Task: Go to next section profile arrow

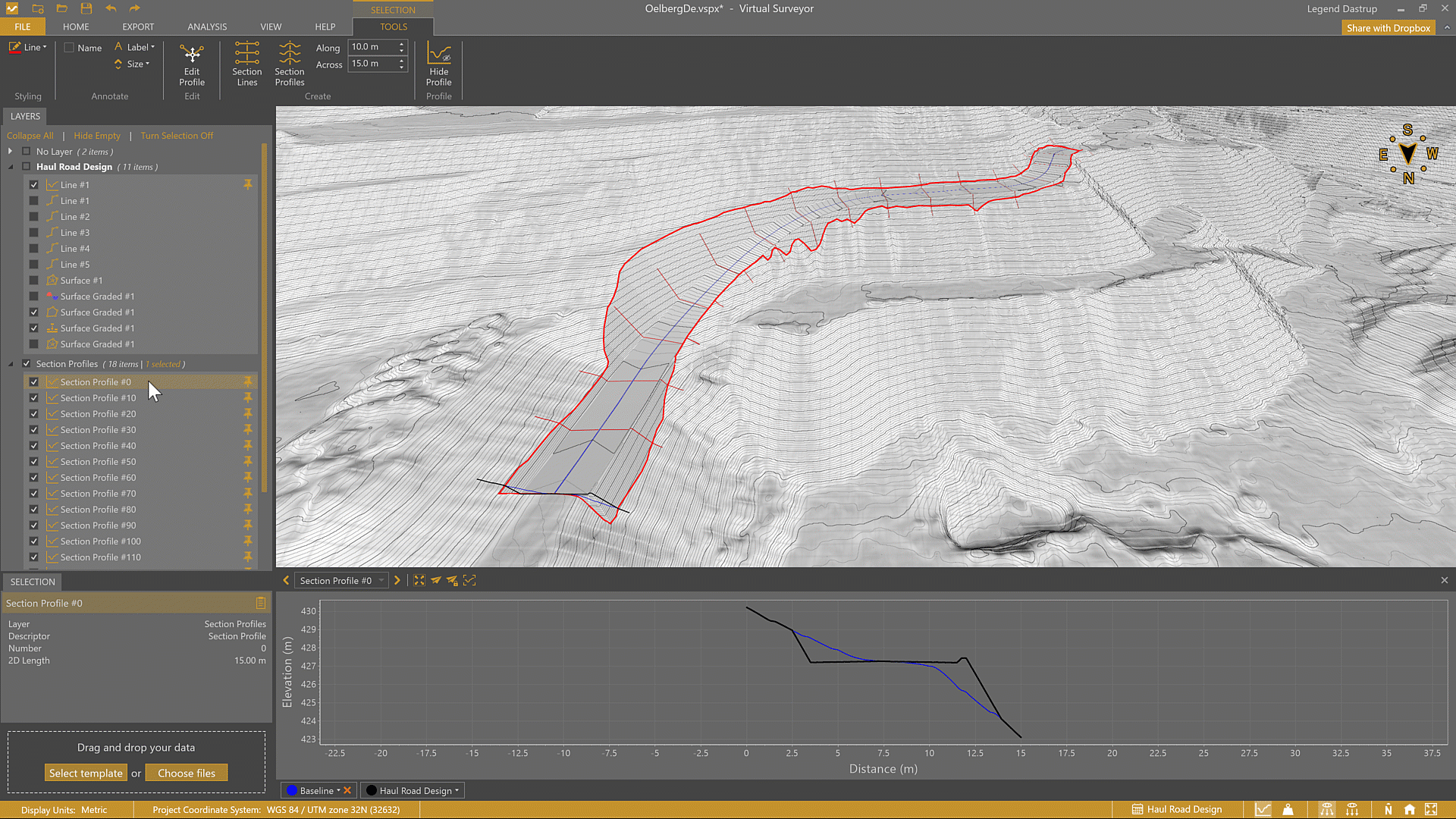Action: 397,580
